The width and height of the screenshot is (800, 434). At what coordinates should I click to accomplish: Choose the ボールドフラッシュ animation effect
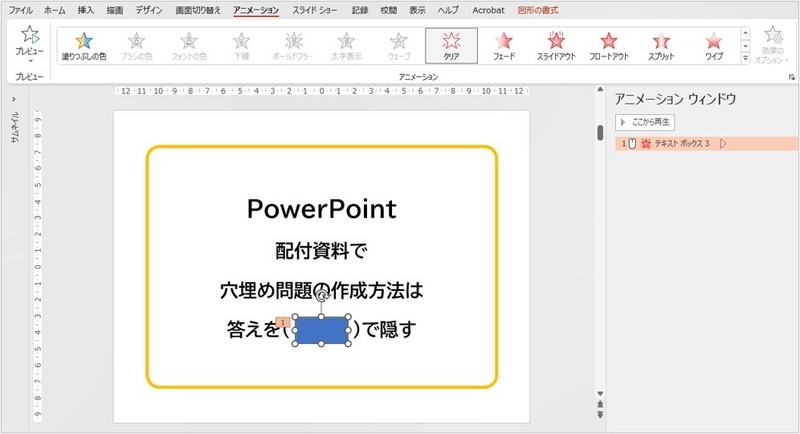point(294,46)
